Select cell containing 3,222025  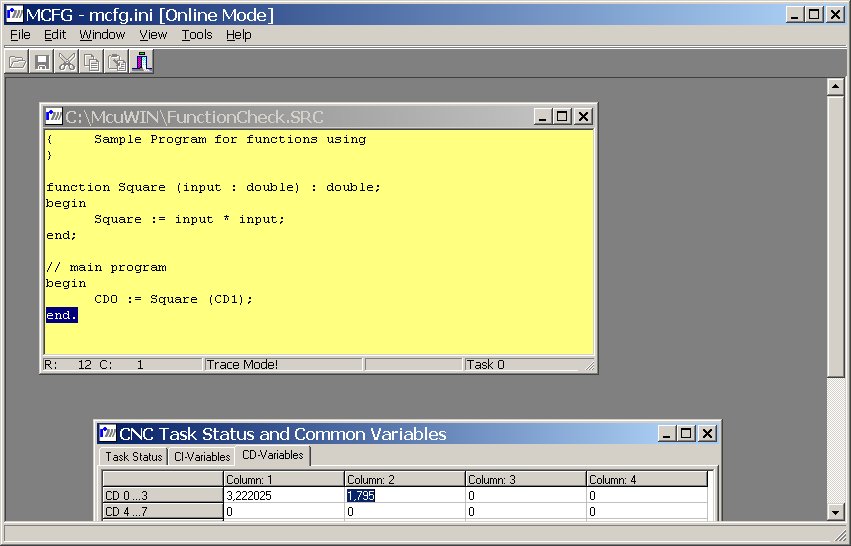click(284, 496)
